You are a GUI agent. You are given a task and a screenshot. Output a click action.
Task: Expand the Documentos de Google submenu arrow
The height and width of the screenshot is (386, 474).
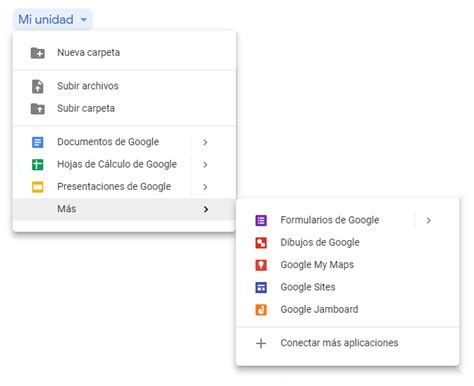(x=205, y=142)
